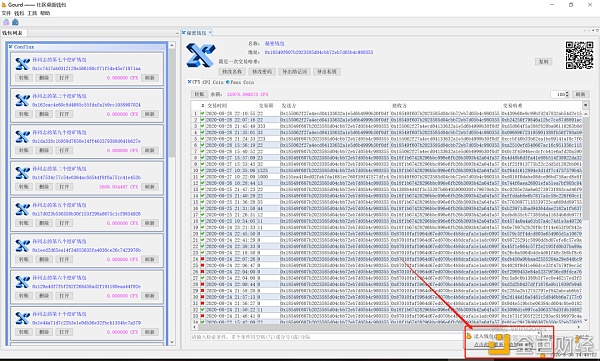
Task: Open the 文件 menu
Action: tap(6, 13)
